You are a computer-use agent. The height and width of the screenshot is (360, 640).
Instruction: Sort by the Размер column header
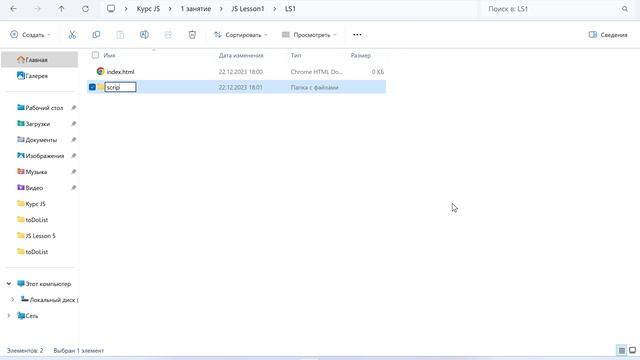click(x=360, y=55)
